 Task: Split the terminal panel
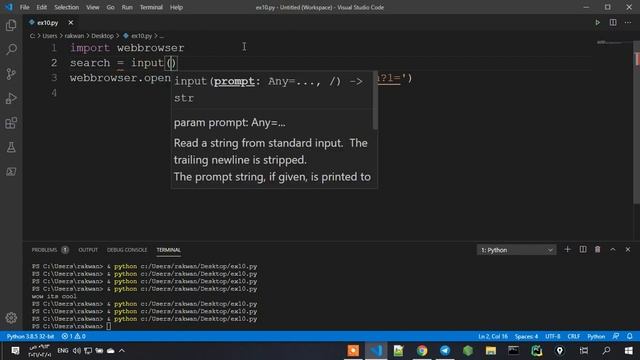(x=583, y=249)
